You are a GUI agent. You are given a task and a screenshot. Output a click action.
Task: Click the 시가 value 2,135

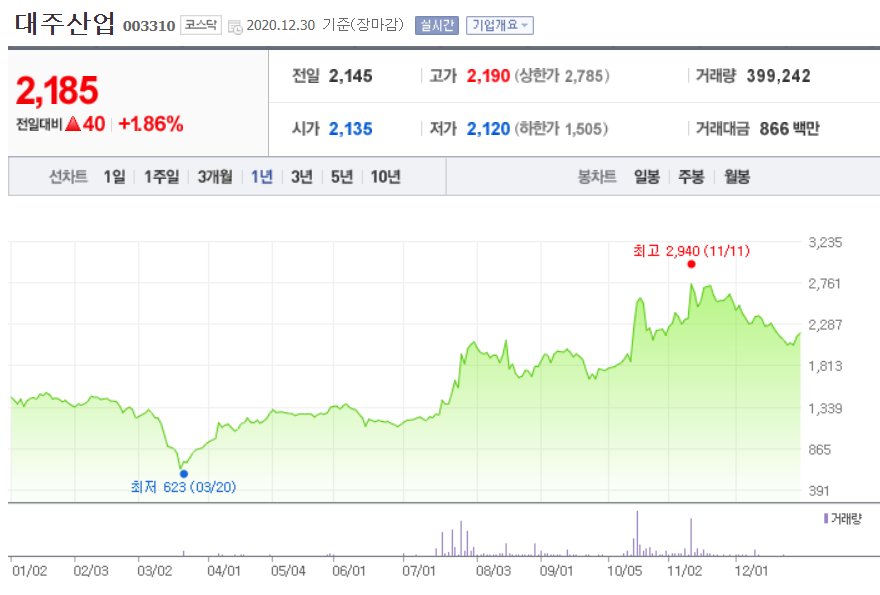pos(351,129)
